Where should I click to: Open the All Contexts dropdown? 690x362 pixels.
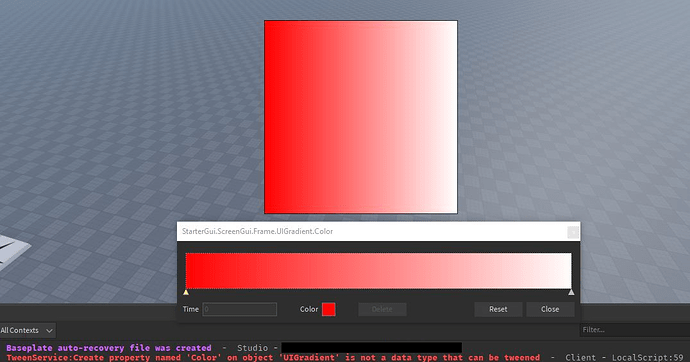pos(27,330)
